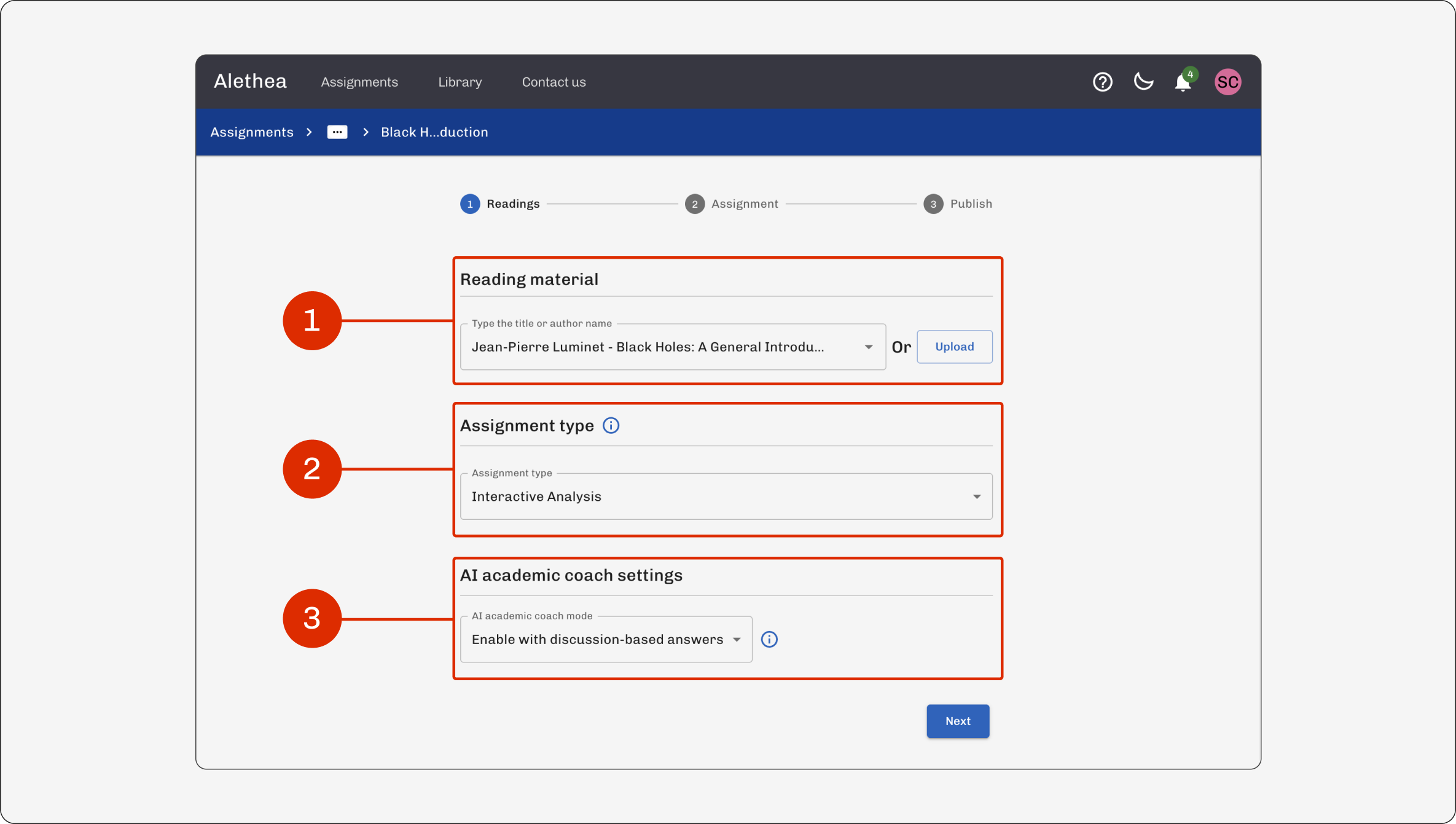This screenshot has height=824, width=1456.
Task: Toggle dark mode moon icon
Action: [x=1143, y=82]
